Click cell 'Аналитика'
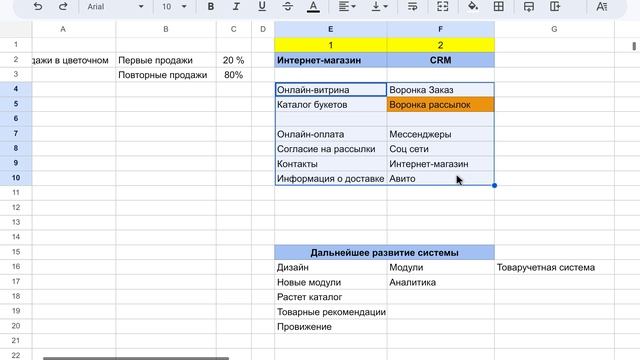The width and height of the screenshot is (640, 360). pyautogui.click(x=440, y=282)
